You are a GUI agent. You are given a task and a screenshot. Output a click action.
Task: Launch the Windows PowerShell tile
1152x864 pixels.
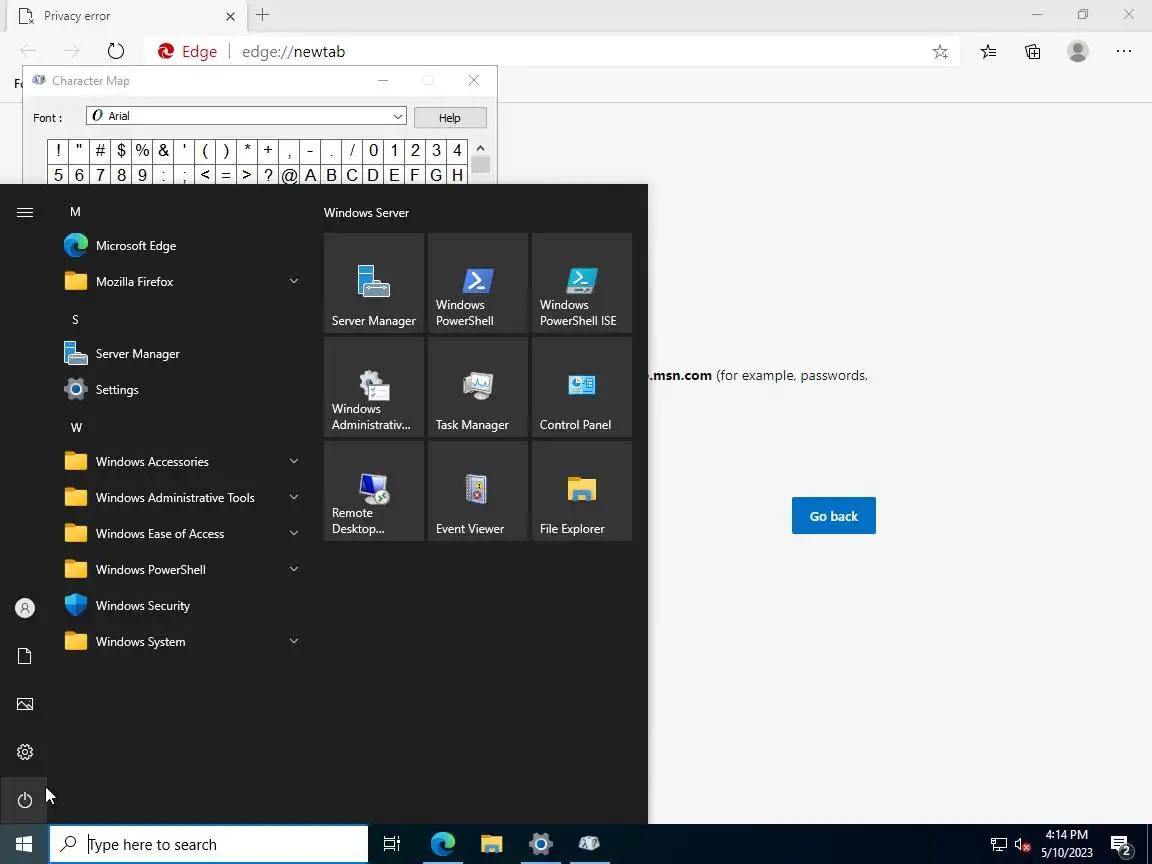pyautogui.click(x=478, y=283)
